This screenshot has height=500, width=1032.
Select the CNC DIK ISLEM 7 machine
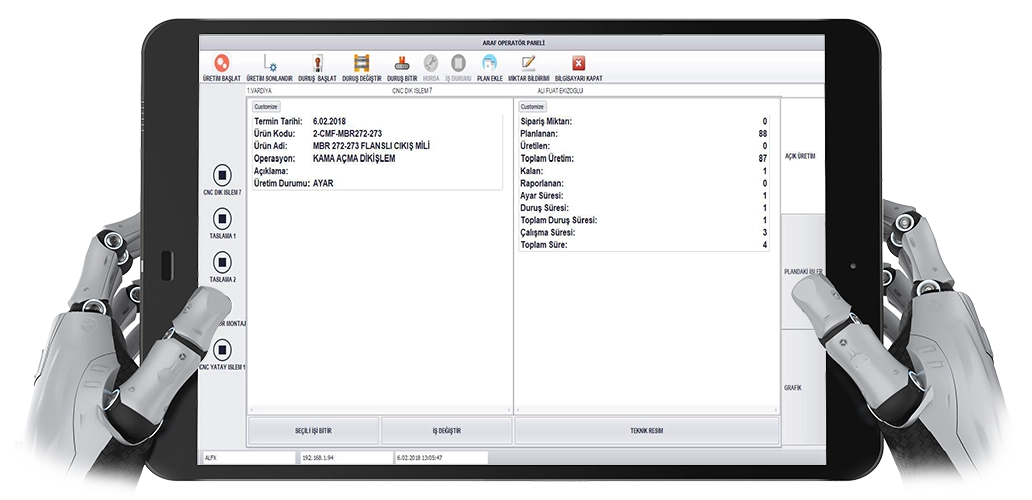[x=222, y=174]
